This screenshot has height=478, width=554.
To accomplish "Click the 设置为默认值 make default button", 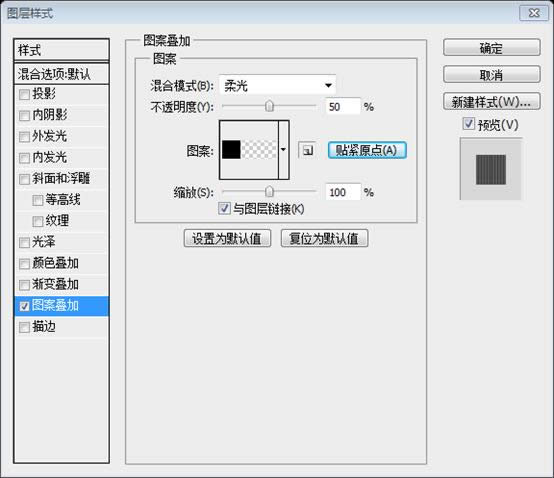I will click(227, 238).
